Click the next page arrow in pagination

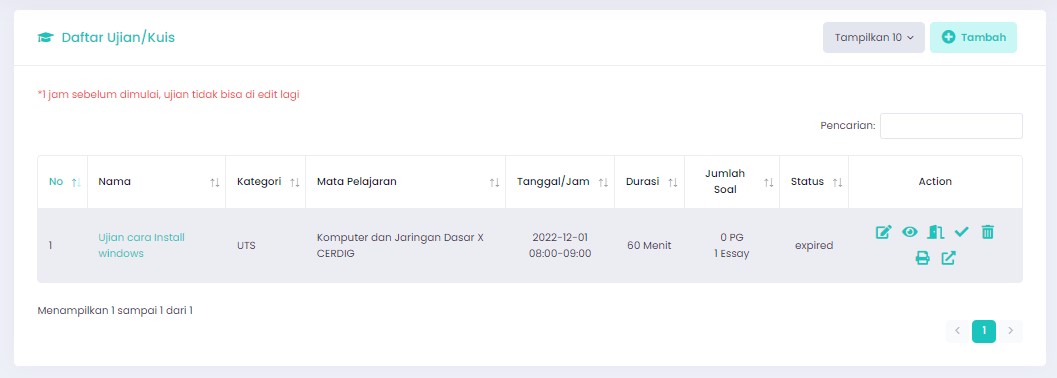1010,331
